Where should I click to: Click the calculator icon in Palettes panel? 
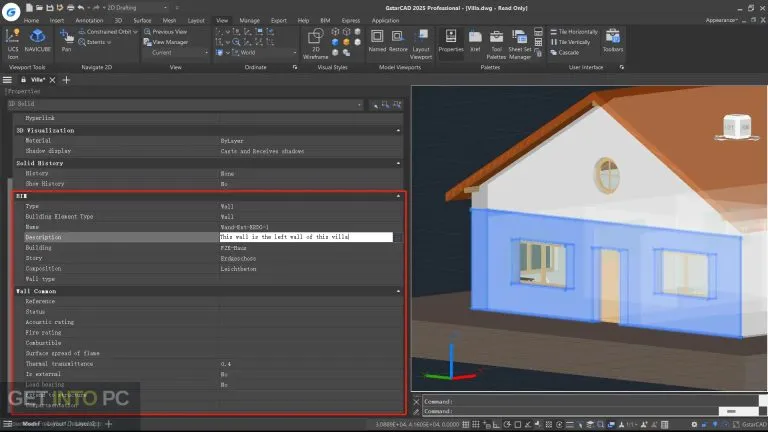click(x=538, y=42)
